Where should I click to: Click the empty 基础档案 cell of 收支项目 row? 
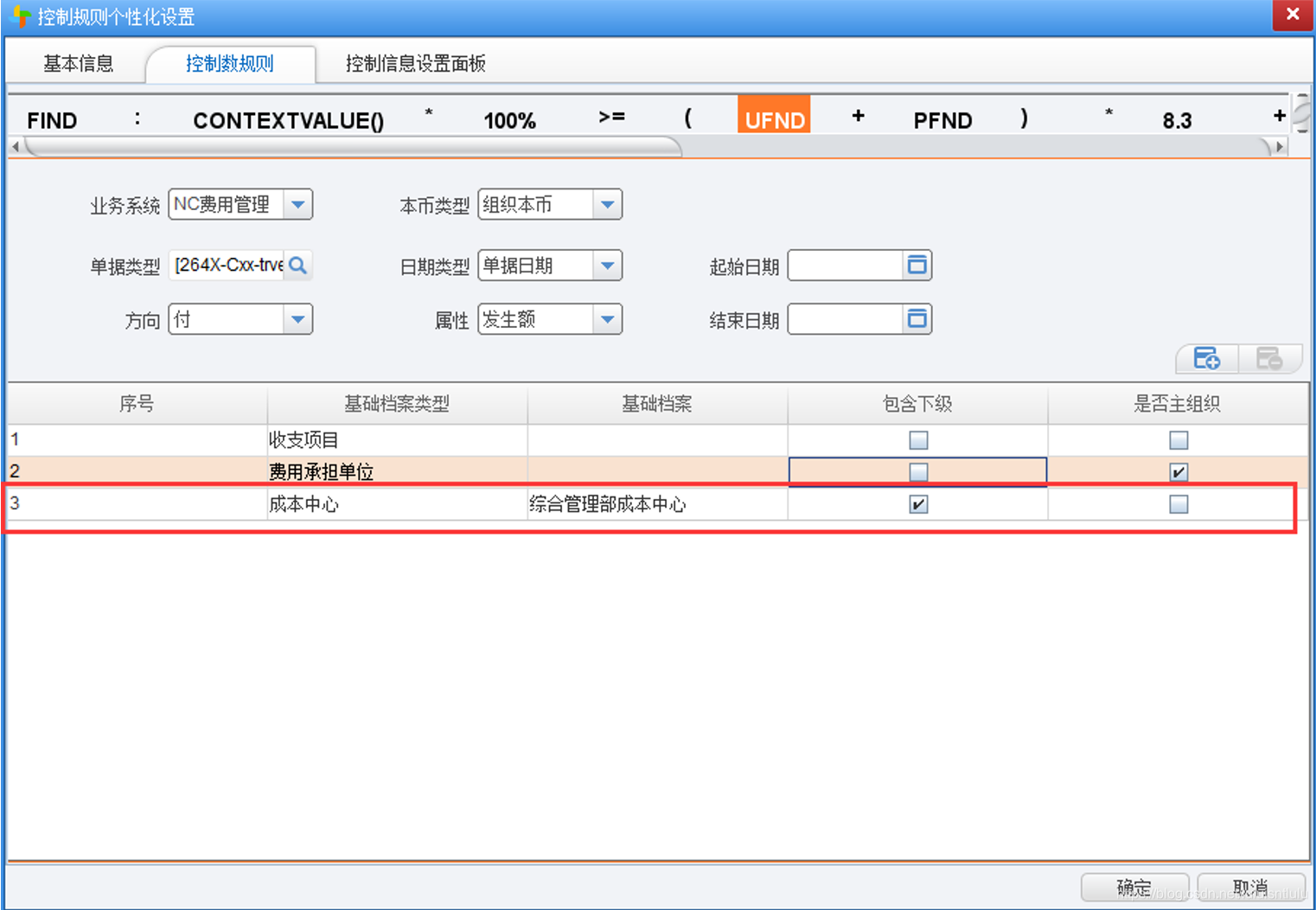pyautogui.click(x=657, y=440)
